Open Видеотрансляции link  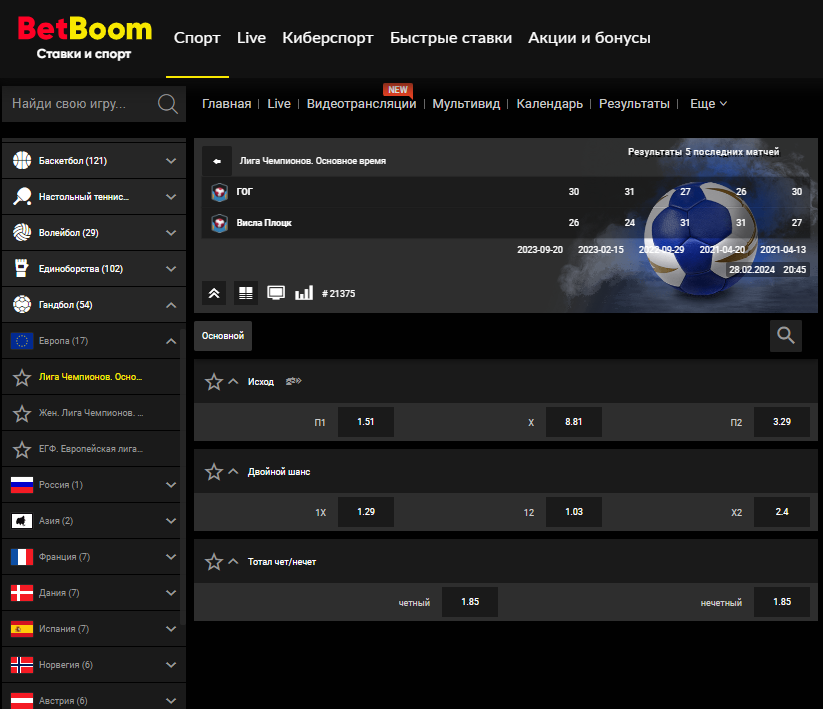[x=362, y=104]
